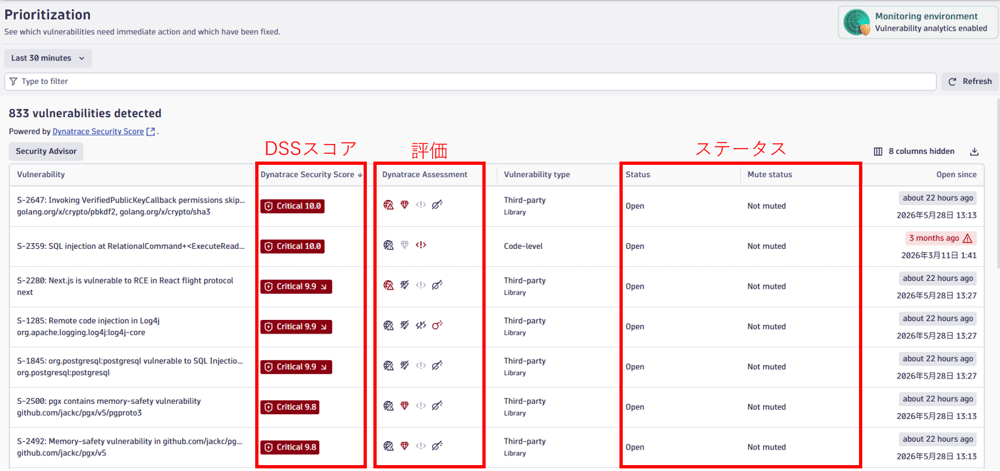
Task: Click the red public exploit gem icon for S-2647
Action: tap(404, 205)
